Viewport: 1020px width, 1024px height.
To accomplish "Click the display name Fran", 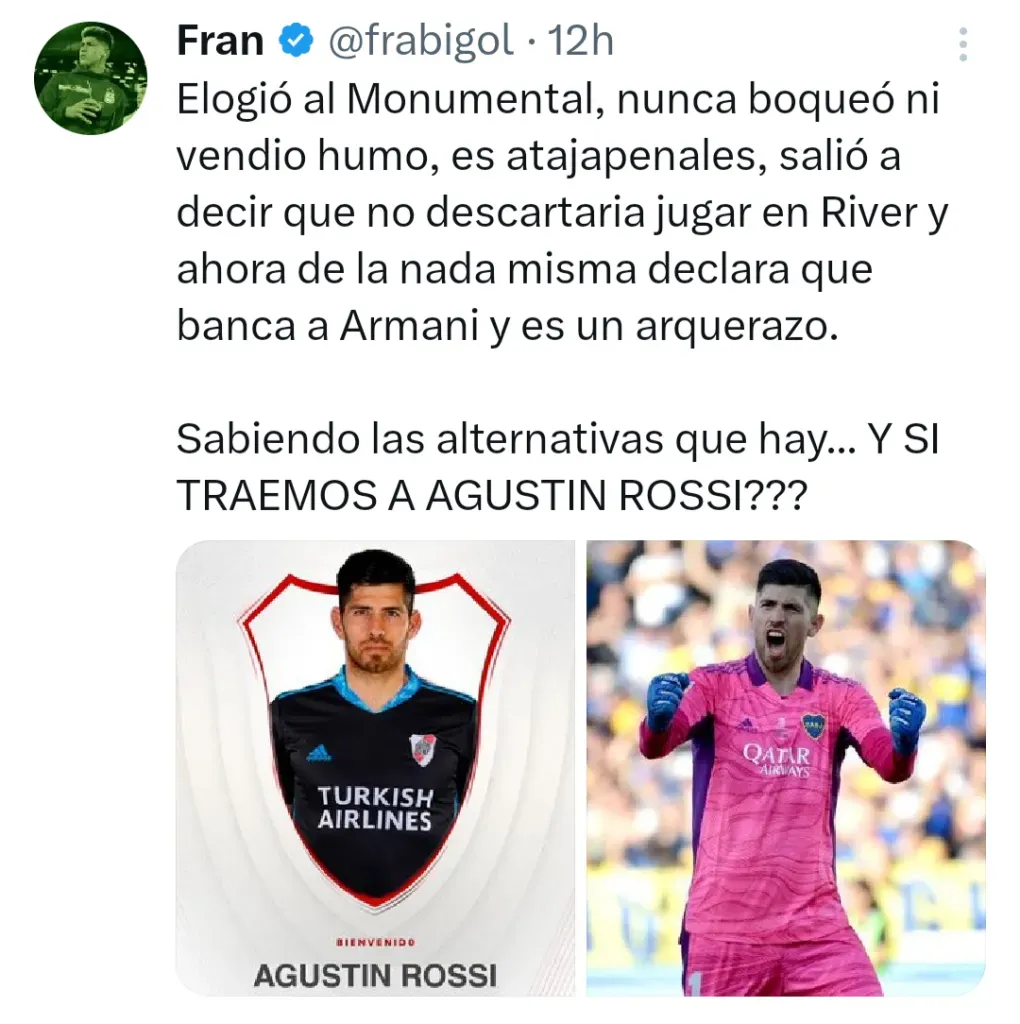I will (x=220, y=40).
